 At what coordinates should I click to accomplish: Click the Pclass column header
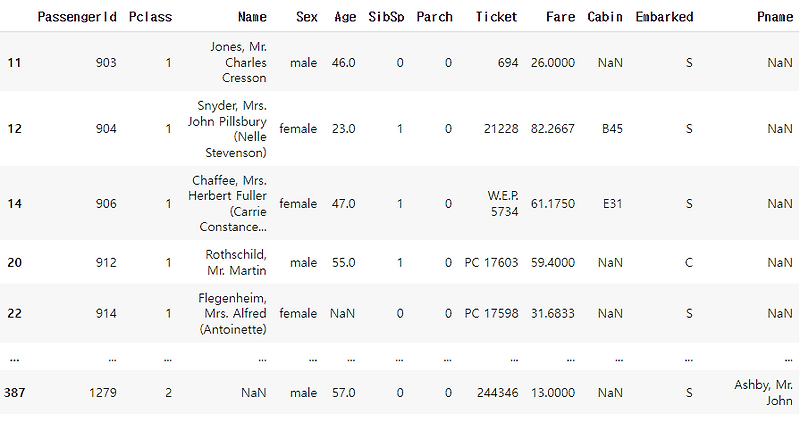(151, 17)
